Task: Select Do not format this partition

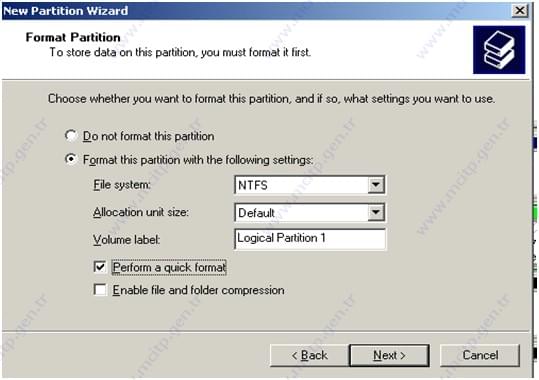Action: (x=71, y=136)
